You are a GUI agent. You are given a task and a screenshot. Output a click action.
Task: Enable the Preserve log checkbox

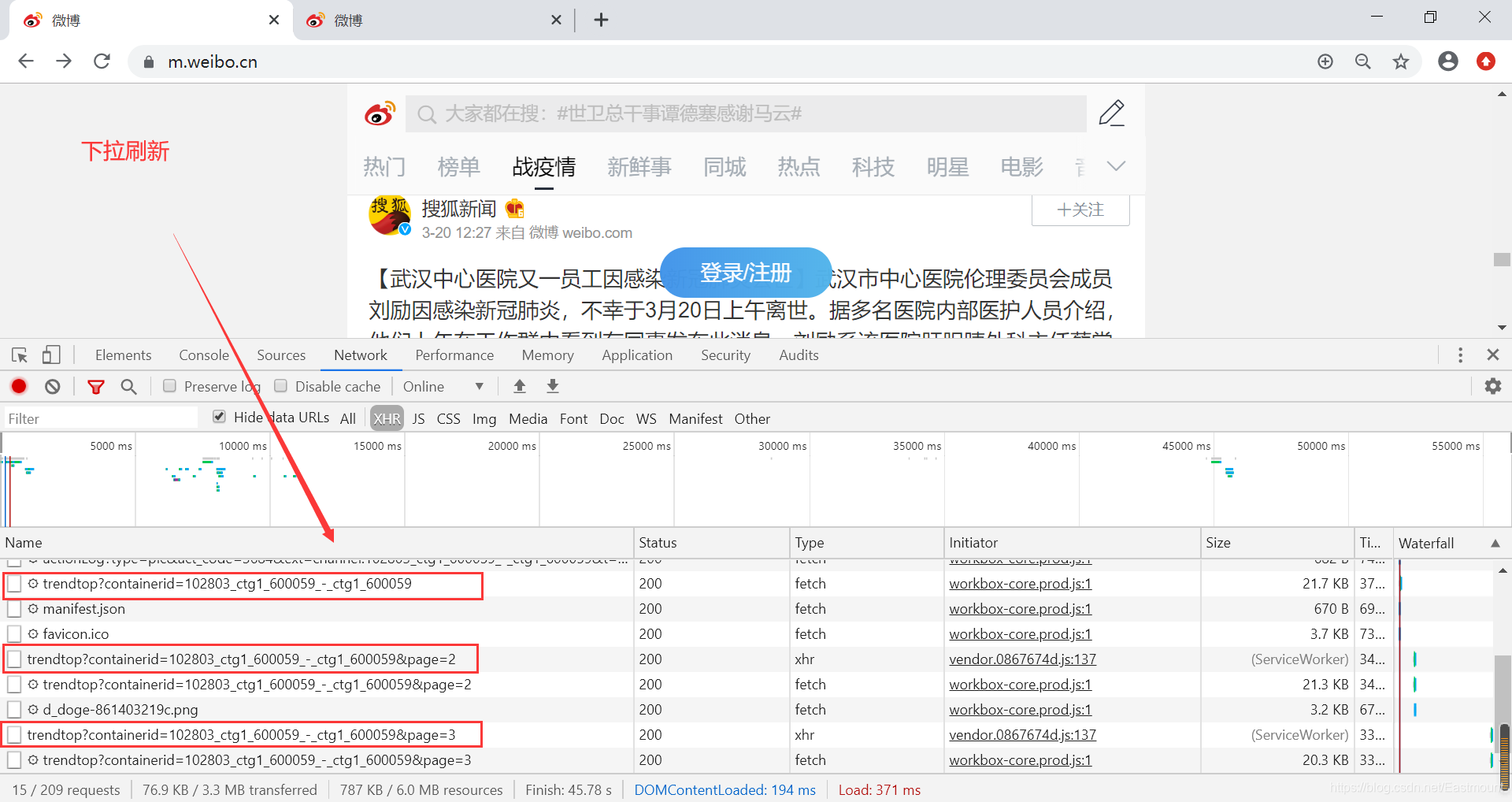[169, 386]
